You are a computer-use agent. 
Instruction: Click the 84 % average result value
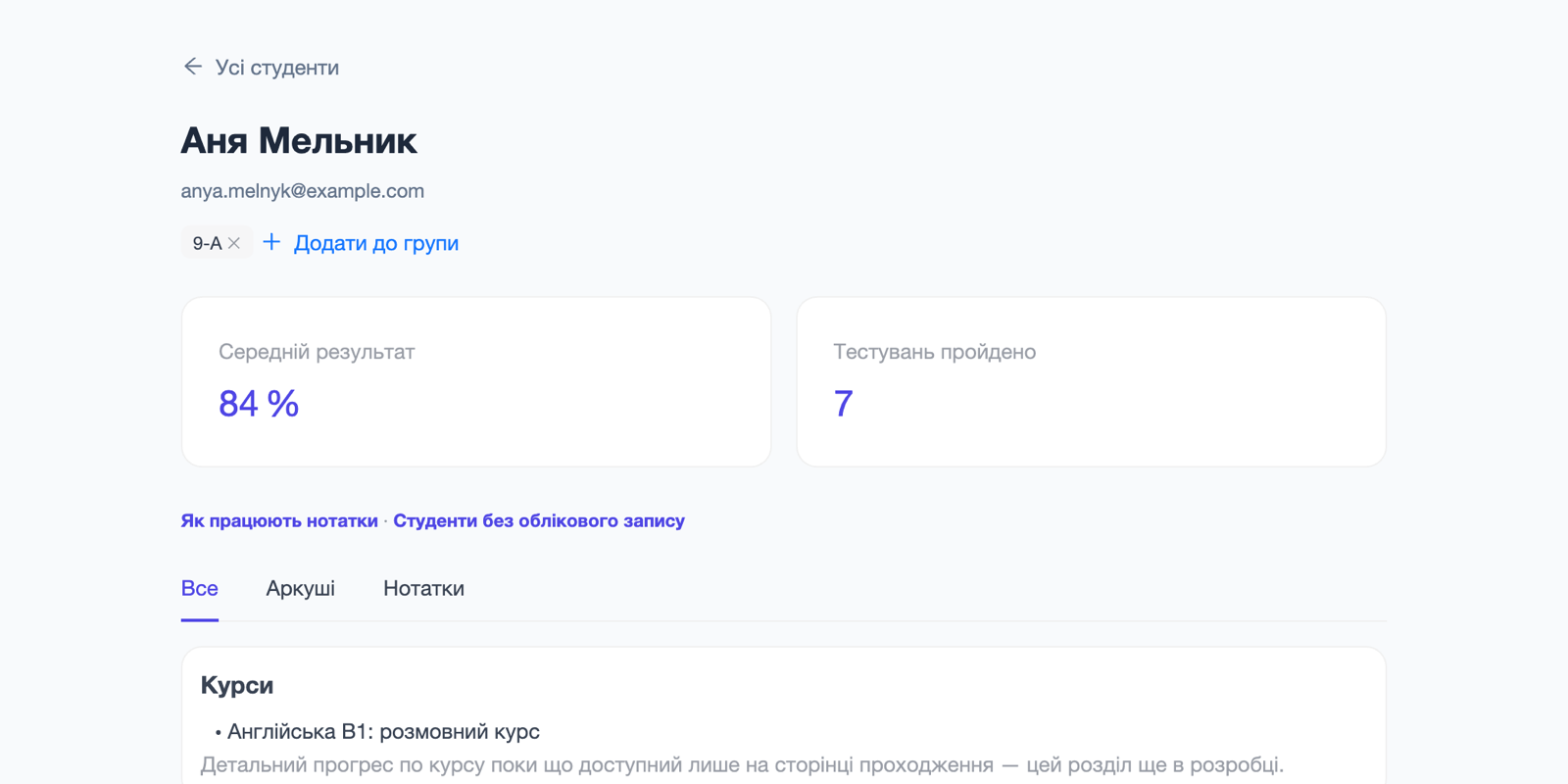[x=259, y=404]
